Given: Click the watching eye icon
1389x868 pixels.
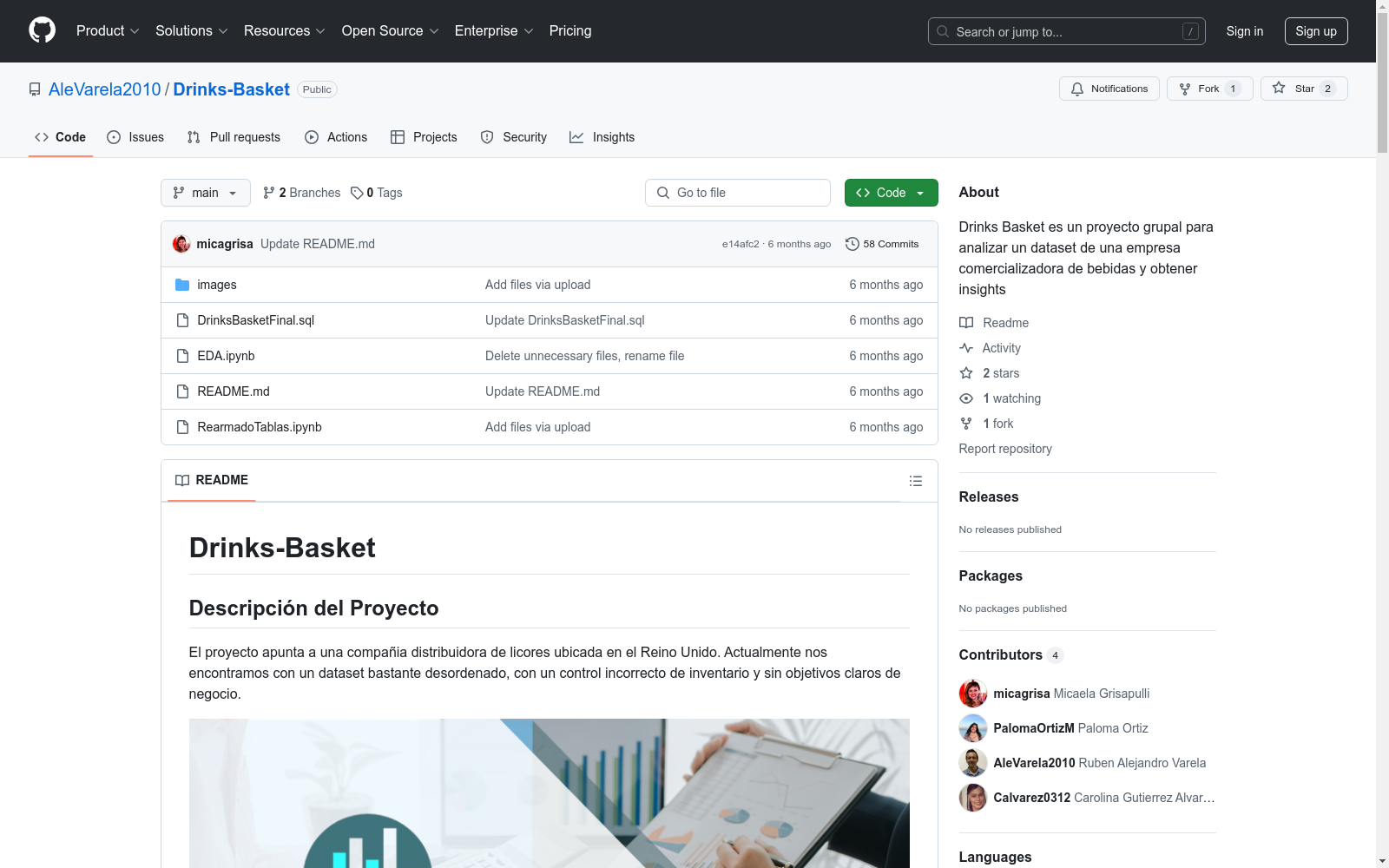Looking at the screenshot, I should [966, 398].
